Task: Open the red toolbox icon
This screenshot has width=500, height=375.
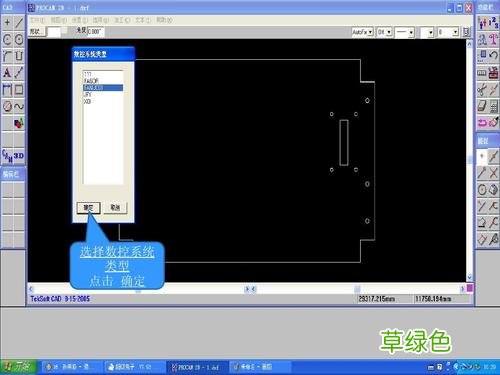Action: click(494, 73)
